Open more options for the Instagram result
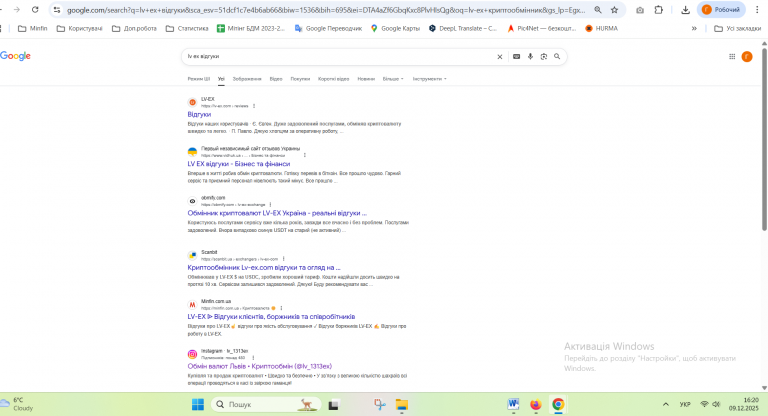 click(253, 358)
